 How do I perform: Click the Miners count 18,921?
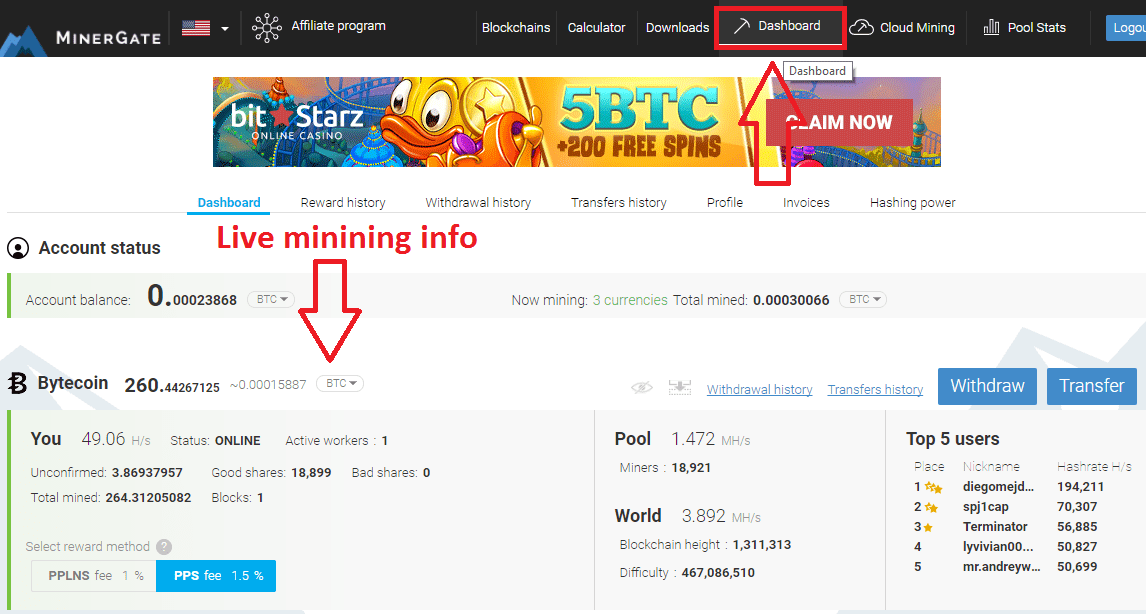pyautogui.click(x=691, y=468)
